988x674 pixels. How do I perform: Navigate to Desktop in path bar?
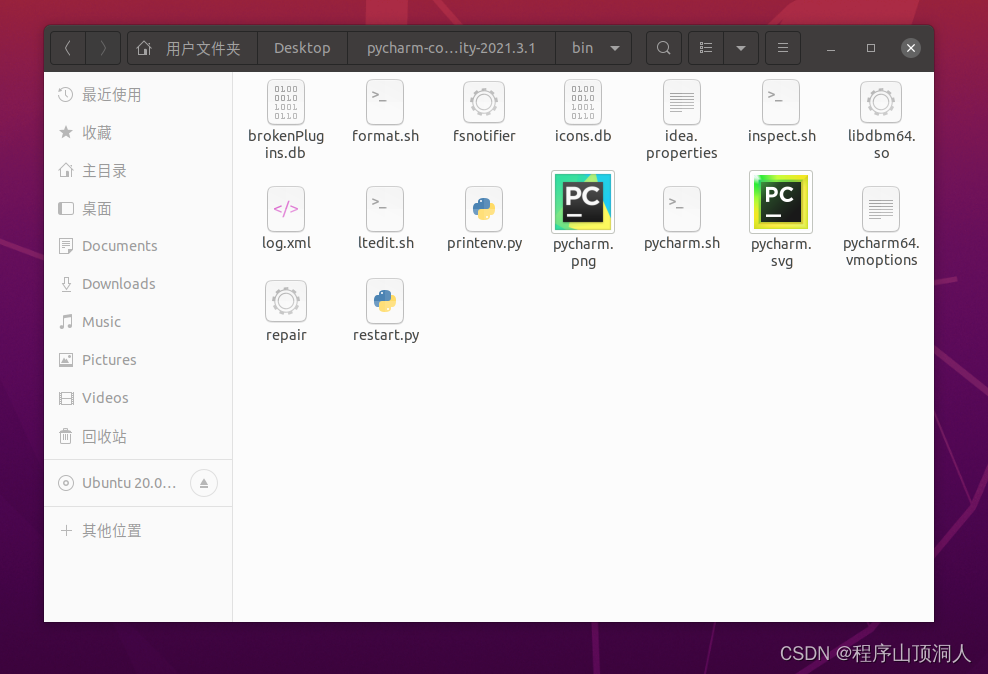tap(302, 48)
